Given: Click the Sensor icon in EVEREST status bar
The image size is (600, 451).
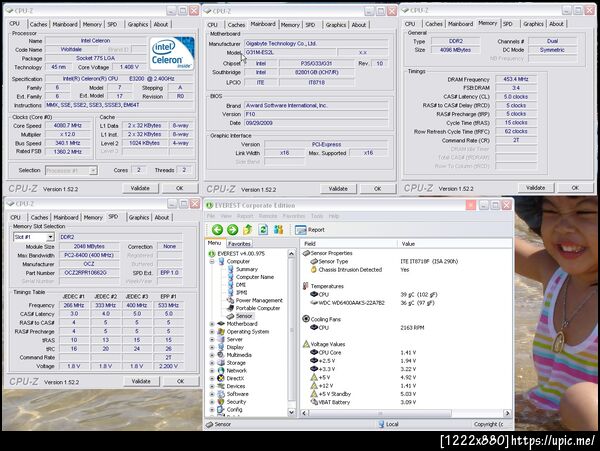Looking at the screenshot, I should pyautogui.click(x=209, y=424).
